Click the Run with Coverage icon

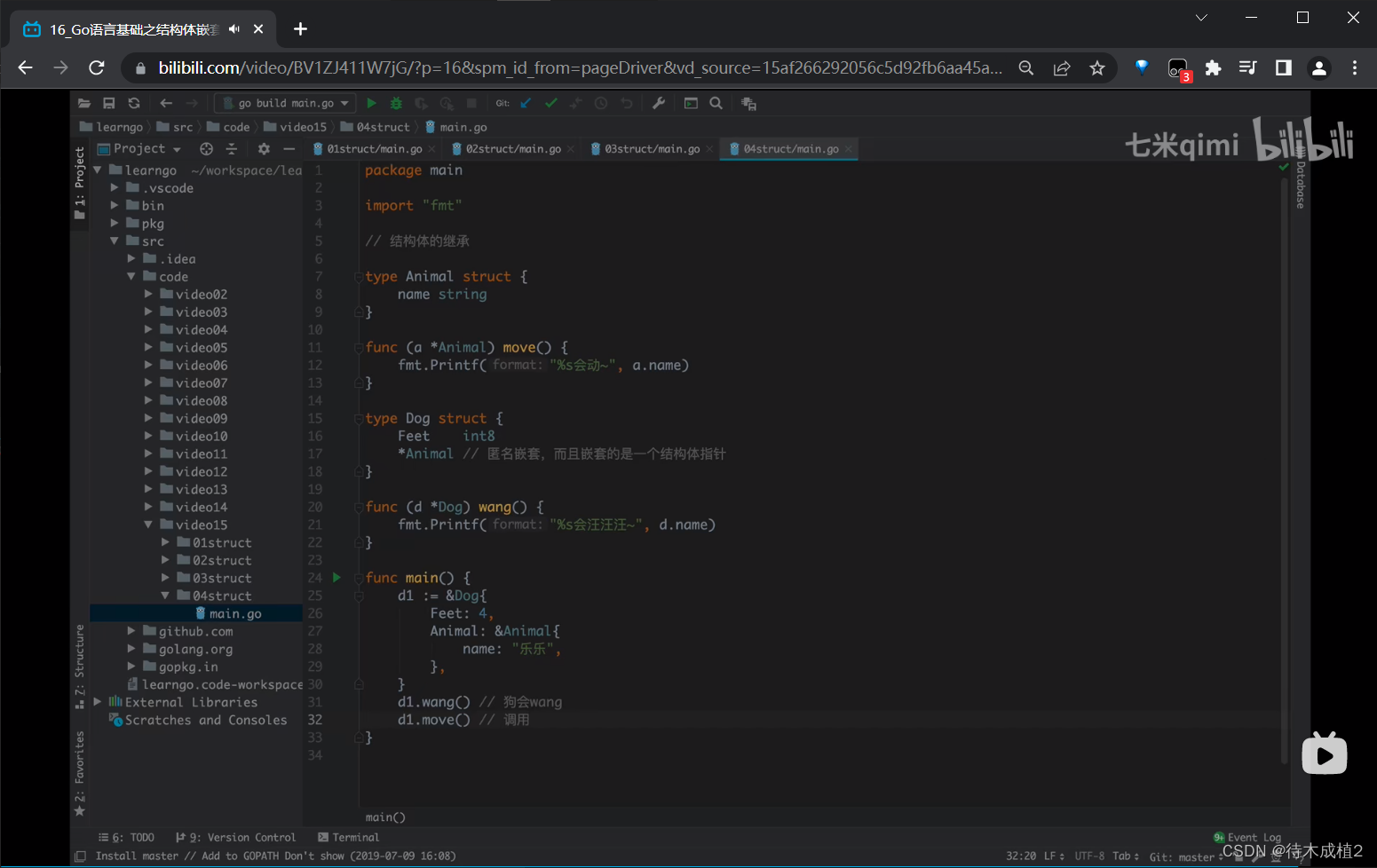point(422,103)
